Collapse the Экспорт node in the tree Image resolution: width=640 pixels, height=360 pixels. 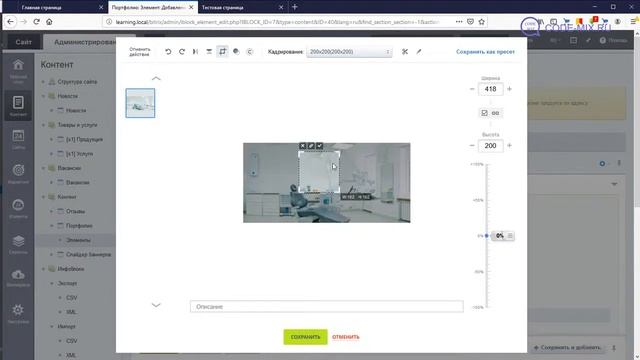tap(52, 283)
